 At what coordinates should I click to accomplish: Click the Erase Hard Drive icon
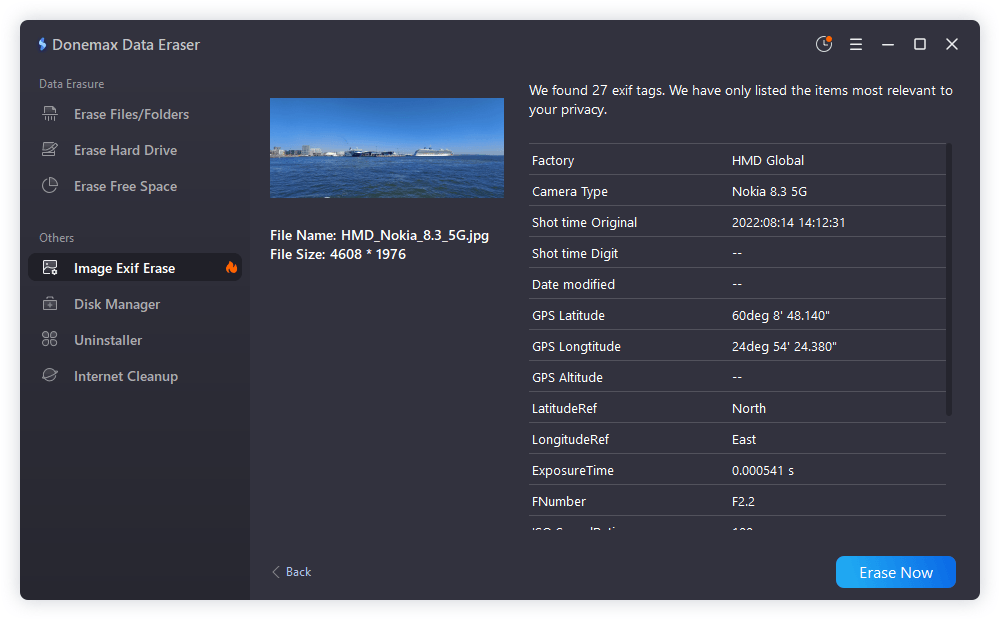(x=50, y=150)
